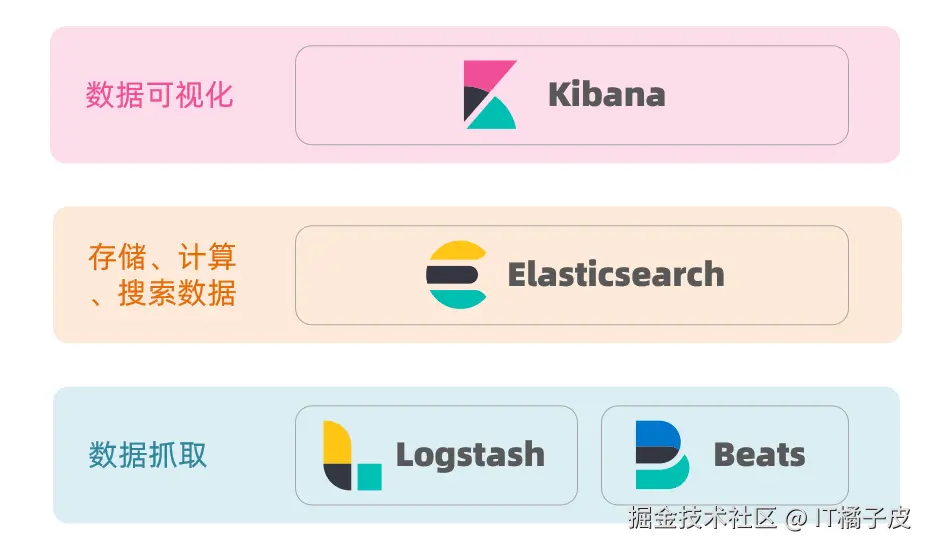Image resolution: width=929 pixels, height=549 pixels.
Task: Select the Beats text label
Action: point(759,455)
